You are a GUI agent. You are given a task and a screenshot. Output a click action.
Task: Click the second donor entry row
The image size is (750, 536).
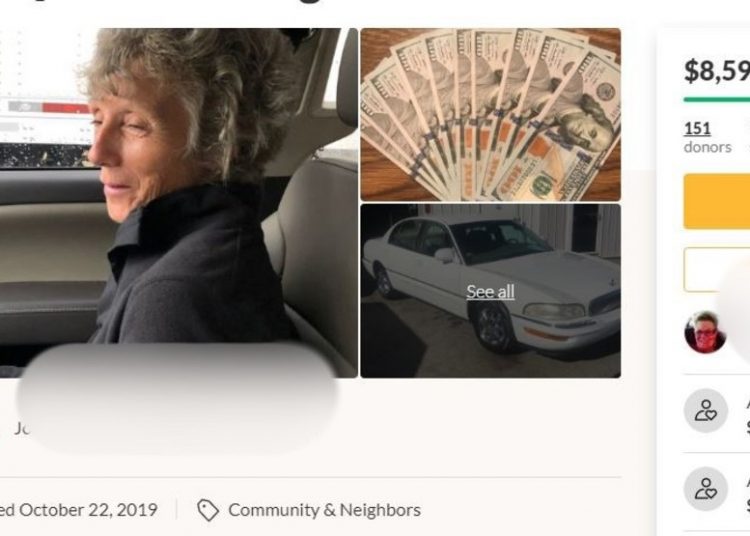pos(717,490)
